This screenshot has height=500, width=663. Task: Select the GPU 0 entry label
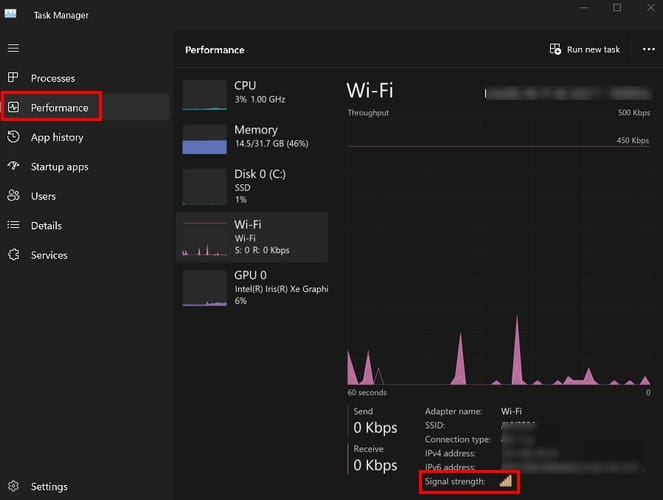(x=250, y=275)
